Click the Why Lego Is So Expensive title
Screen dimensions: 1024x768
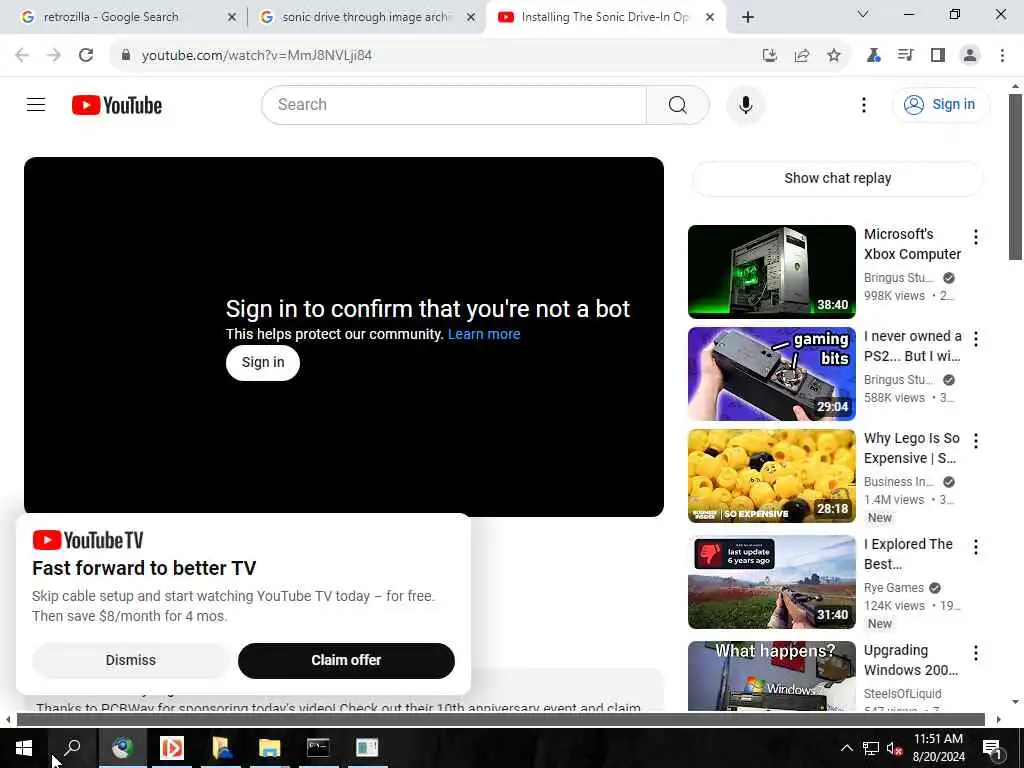point(912,448)
